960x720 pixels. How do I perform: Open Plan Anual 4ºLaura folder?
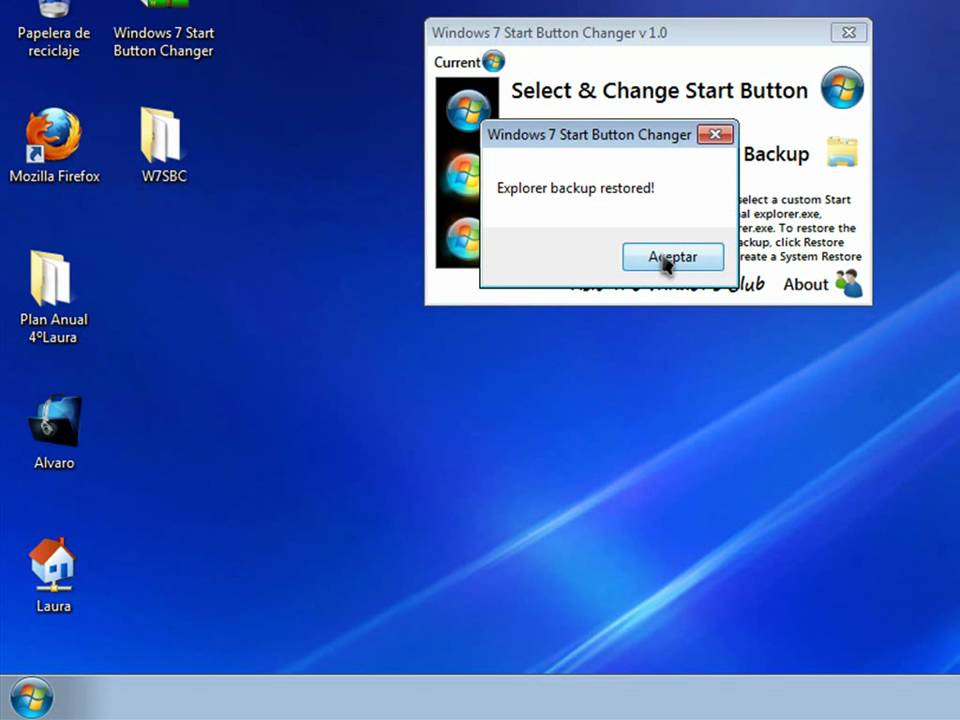tap(53, 297)
